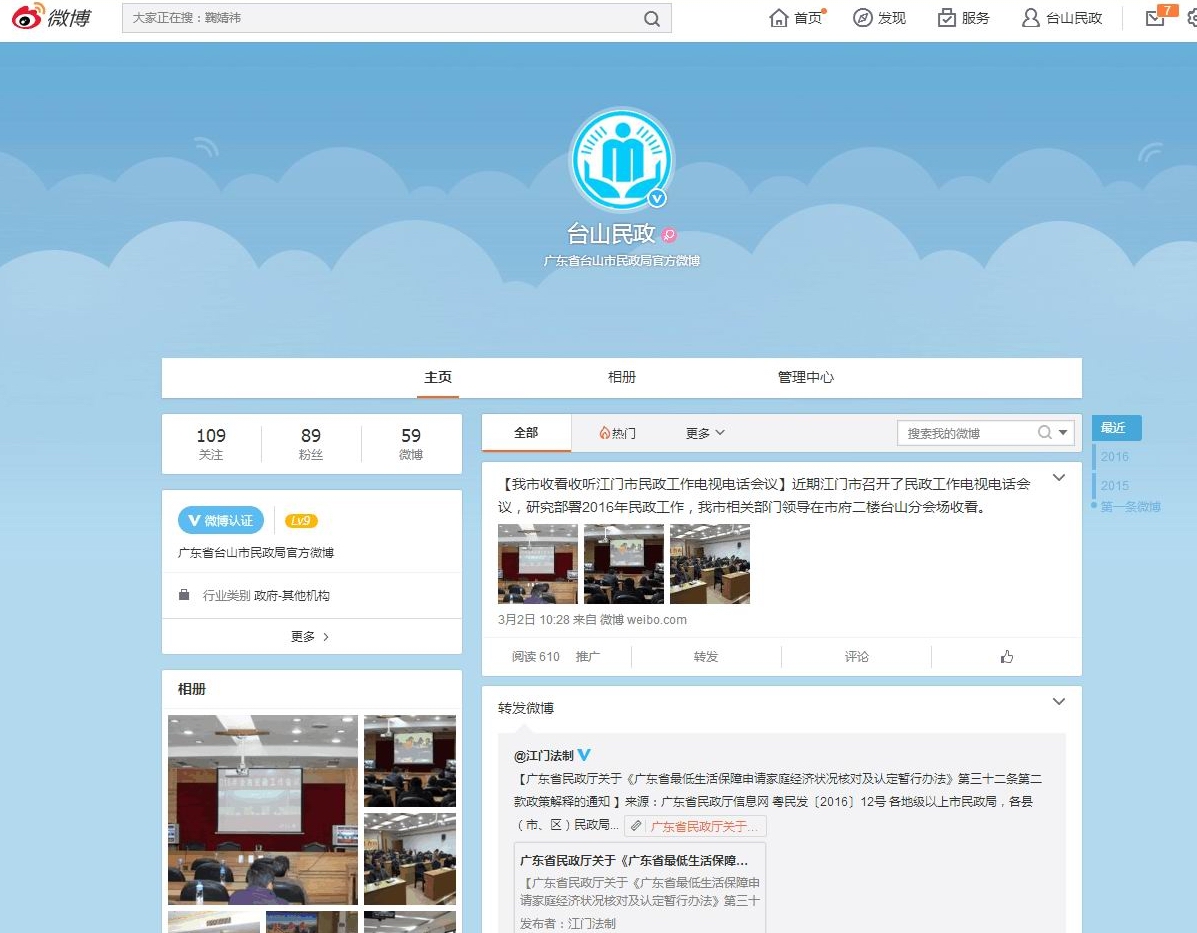Image resolution: width=1197 pixels, height=933 pixels.
Task: Jump to 2016 on timeline
Action: point(1115,457)
